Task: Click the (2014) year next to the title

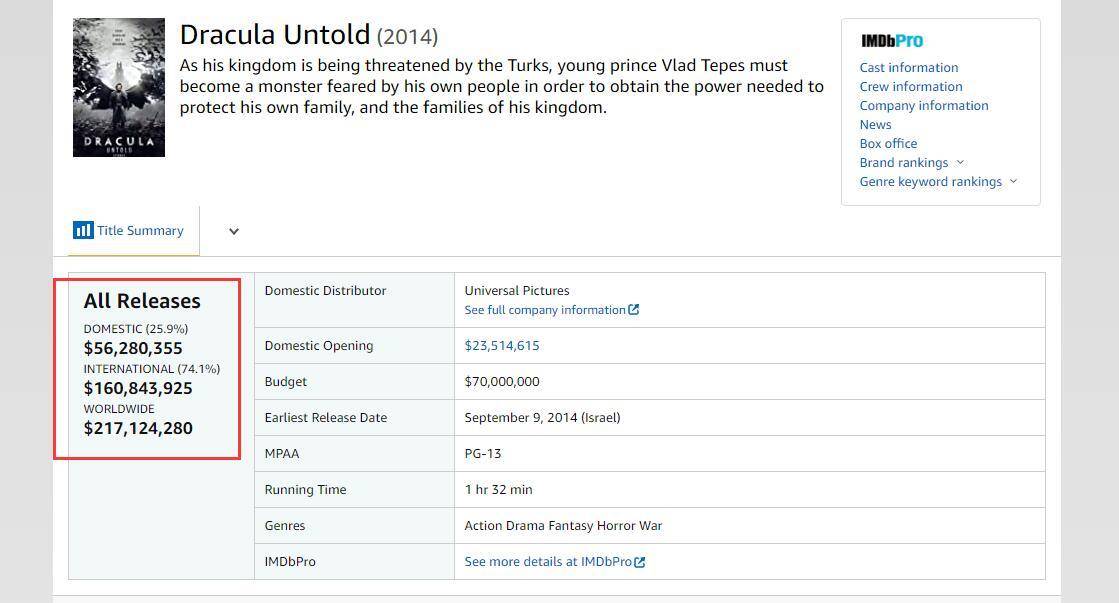Action: pyautogui.click(x=407, y=36)
